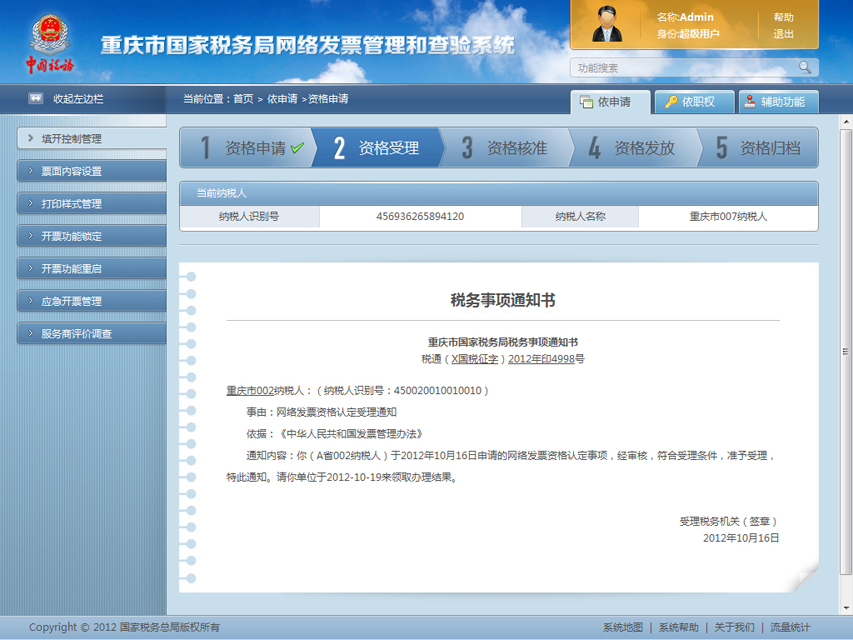Click the underlined X国税征字 text
Image resolution: width=853 pixels, height=640 pixels.
point(474,359)
